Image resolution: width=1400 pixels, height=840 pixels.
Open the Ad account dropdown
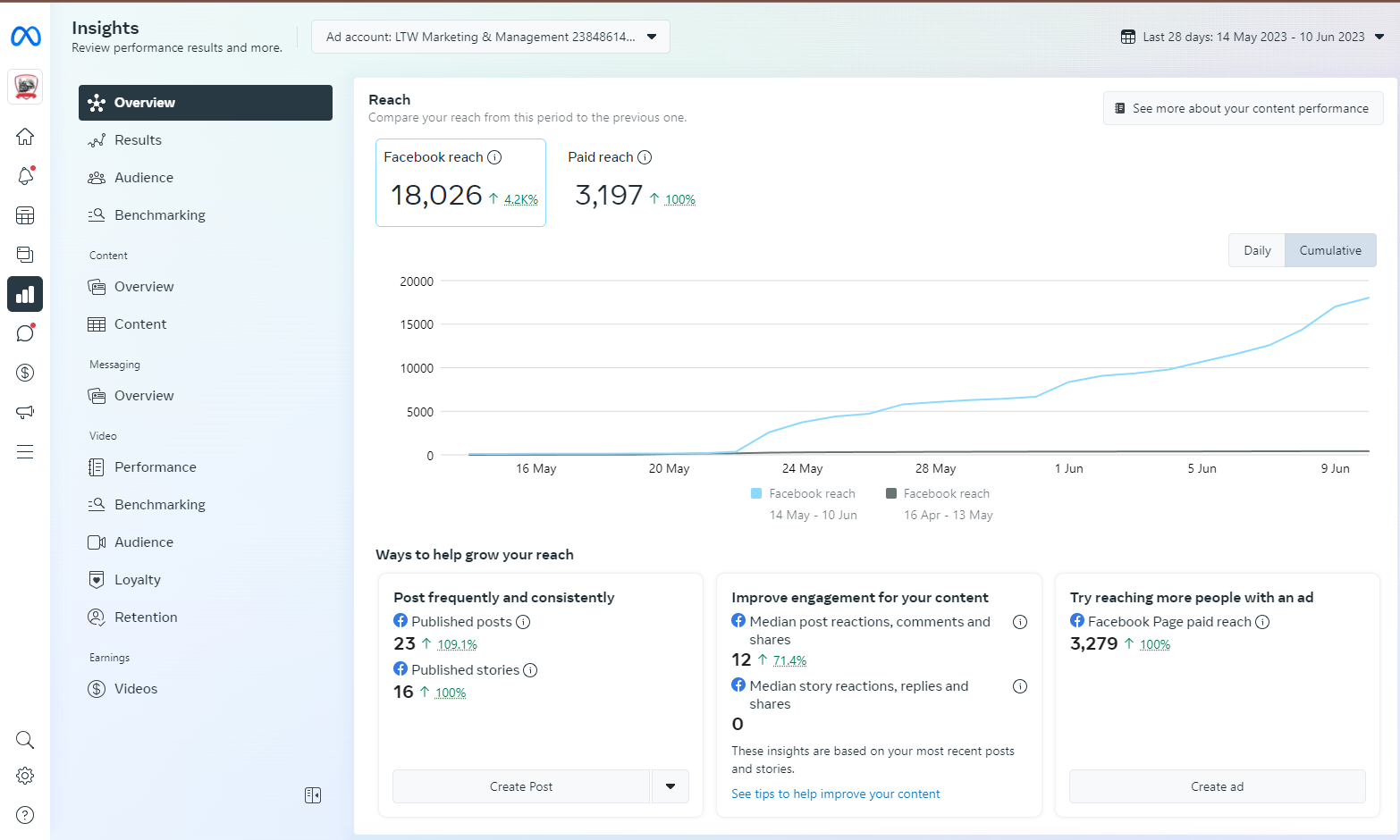[x=491, y=37]
